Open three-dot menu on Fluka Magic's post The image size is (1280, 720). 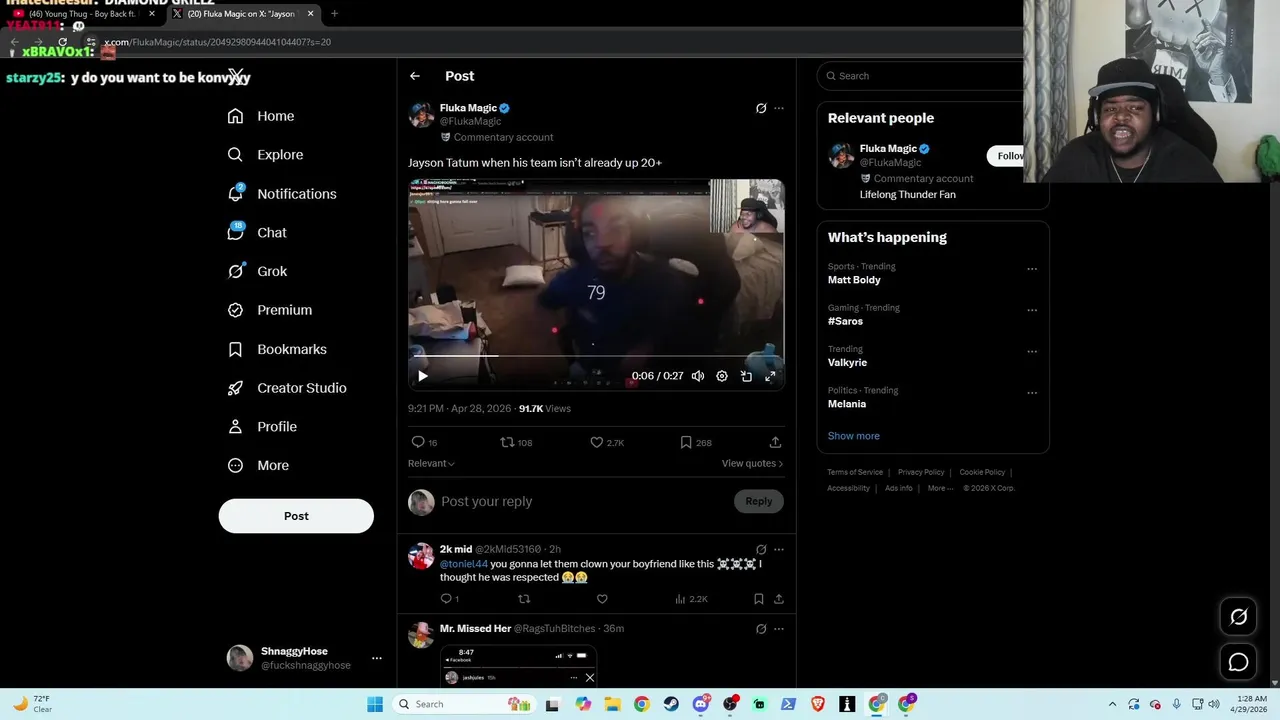pos(779,108)
